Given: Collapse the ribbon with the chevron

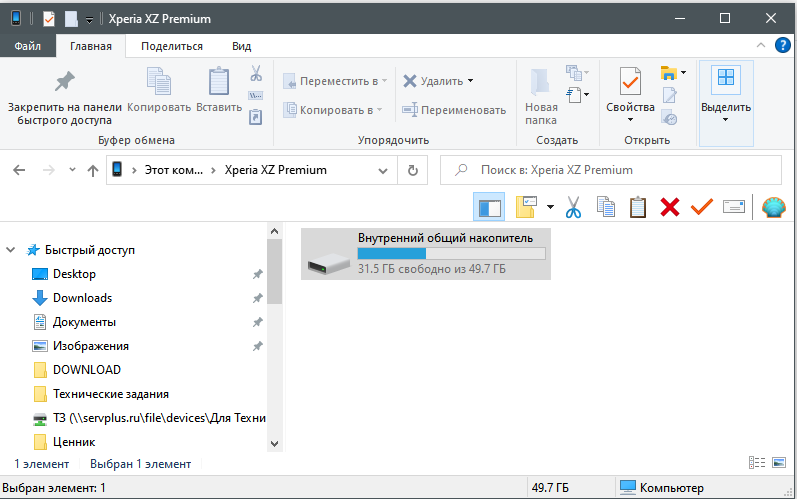Looking at the screenshot, I should click(761, 45).
